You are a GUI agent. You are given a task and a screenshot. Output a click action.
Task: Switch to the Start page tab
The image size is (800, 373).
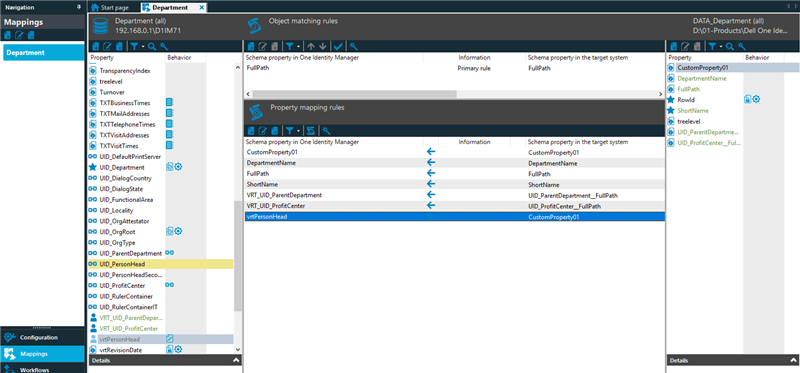click(x=109, y=8)
